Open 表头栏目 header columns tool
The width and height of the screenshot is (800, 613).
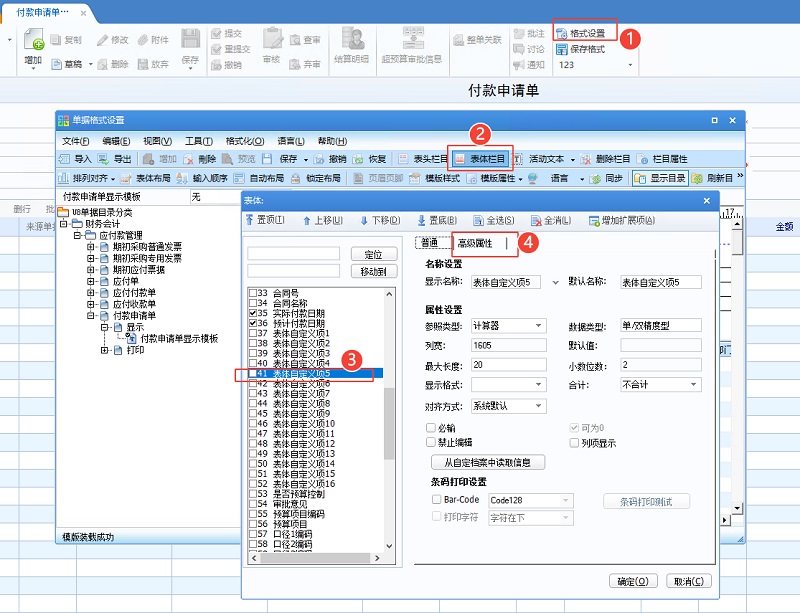pos(423,159)
